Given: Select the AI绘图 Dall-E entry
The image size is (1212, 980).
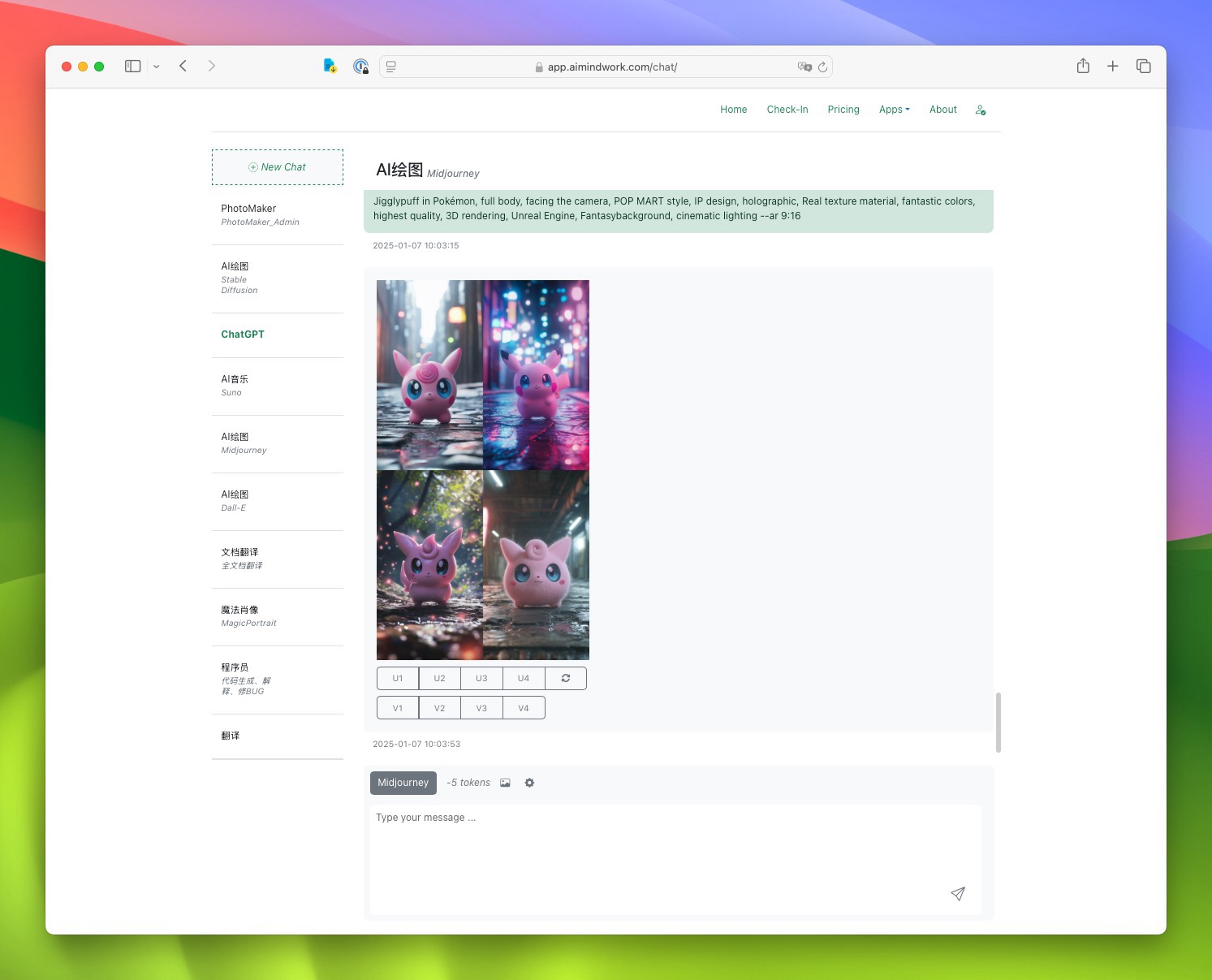Looking at the screenshot, I should tap(278, 501).
